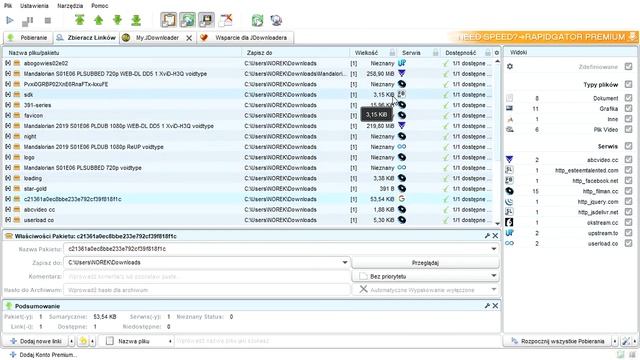Open Zapisz do path dropdown

pos(345,262)
